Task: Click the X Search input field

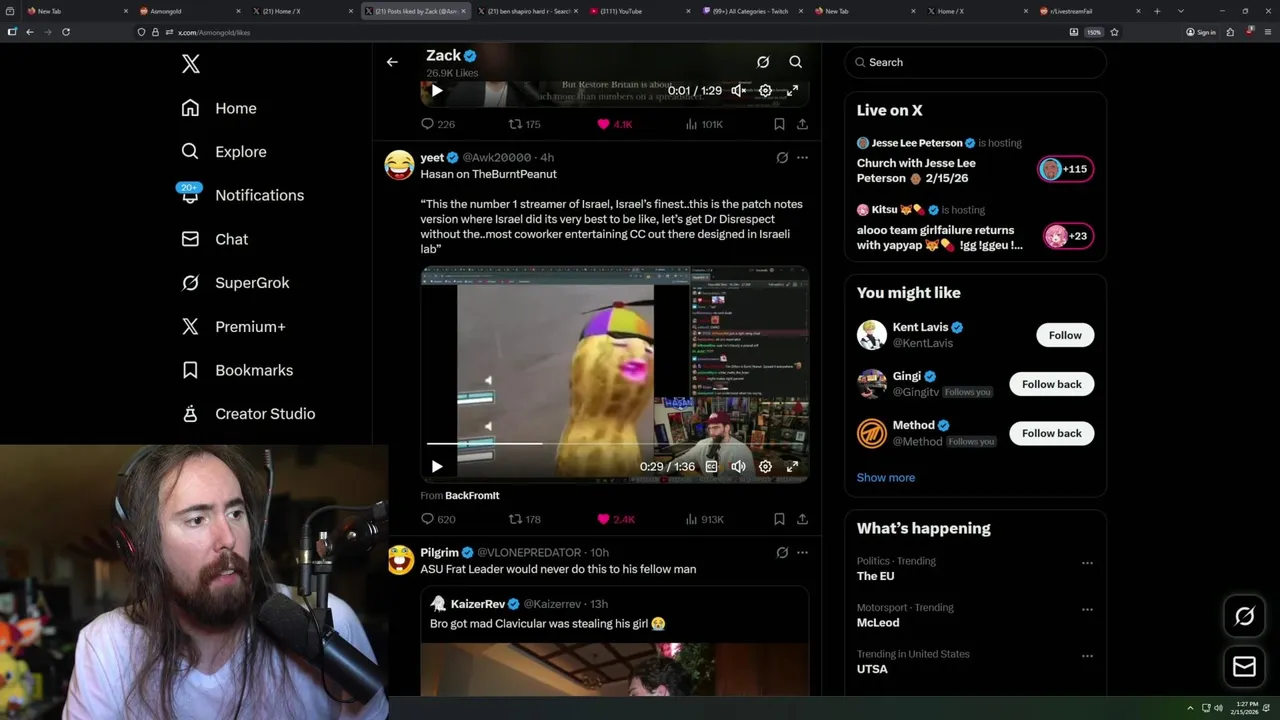Action: pyautogui.click(x=975, y=62)
